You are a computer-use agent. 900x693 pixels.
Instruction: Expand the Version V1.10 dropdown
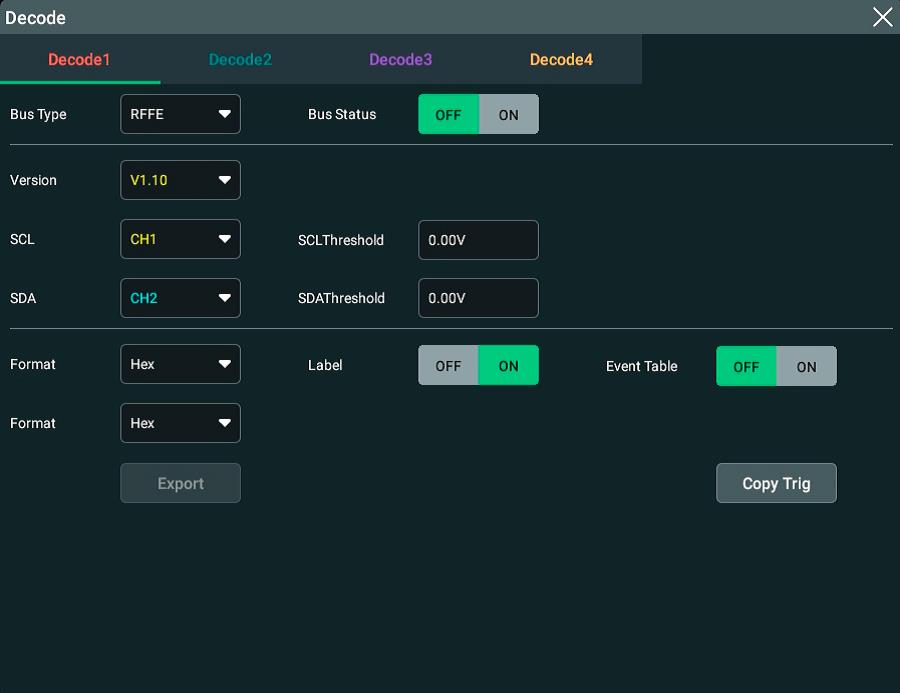coord(180,180)
